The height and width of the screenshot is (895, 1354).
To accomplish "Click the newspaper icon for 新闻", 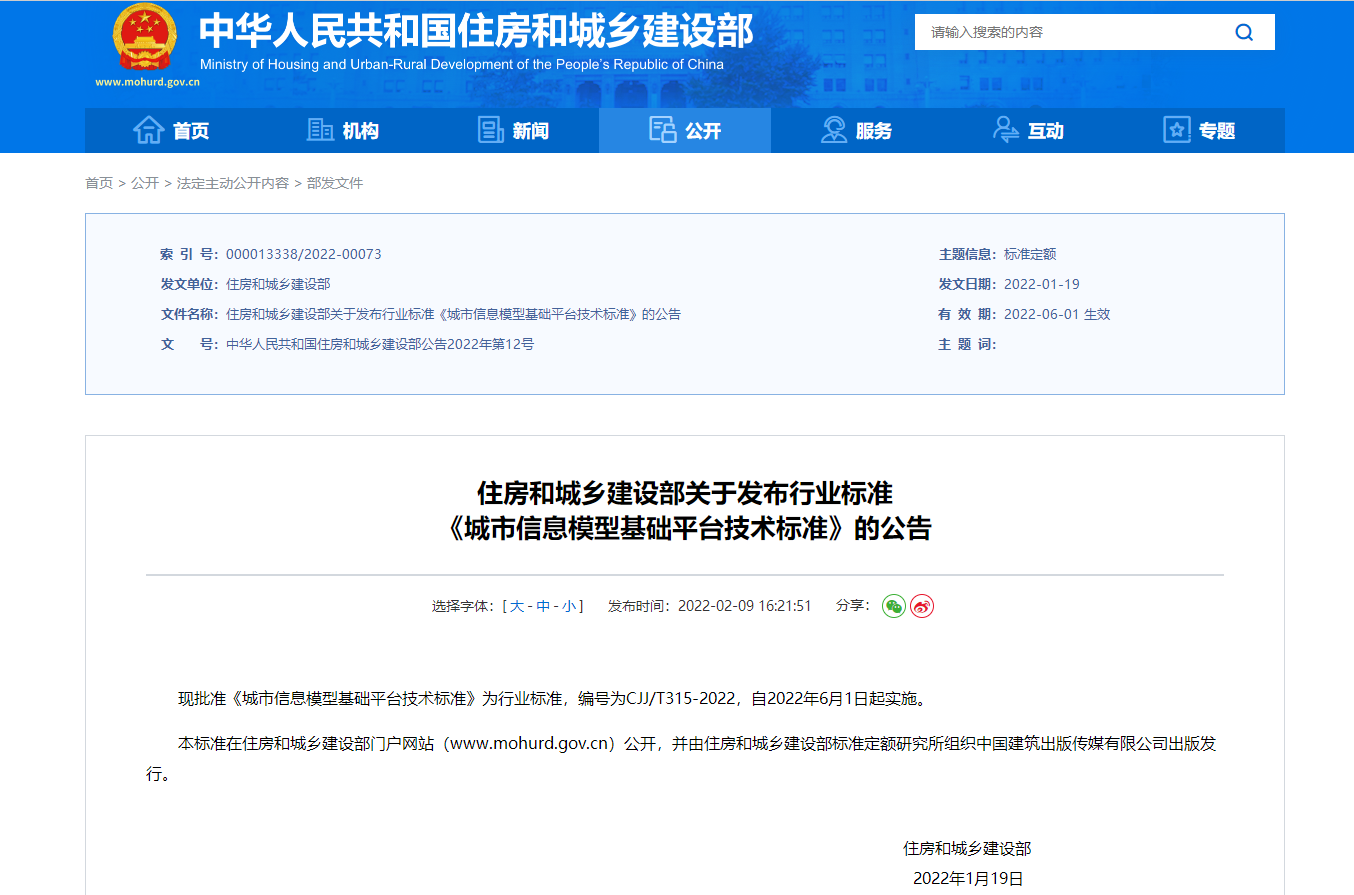I will [490, 130].
